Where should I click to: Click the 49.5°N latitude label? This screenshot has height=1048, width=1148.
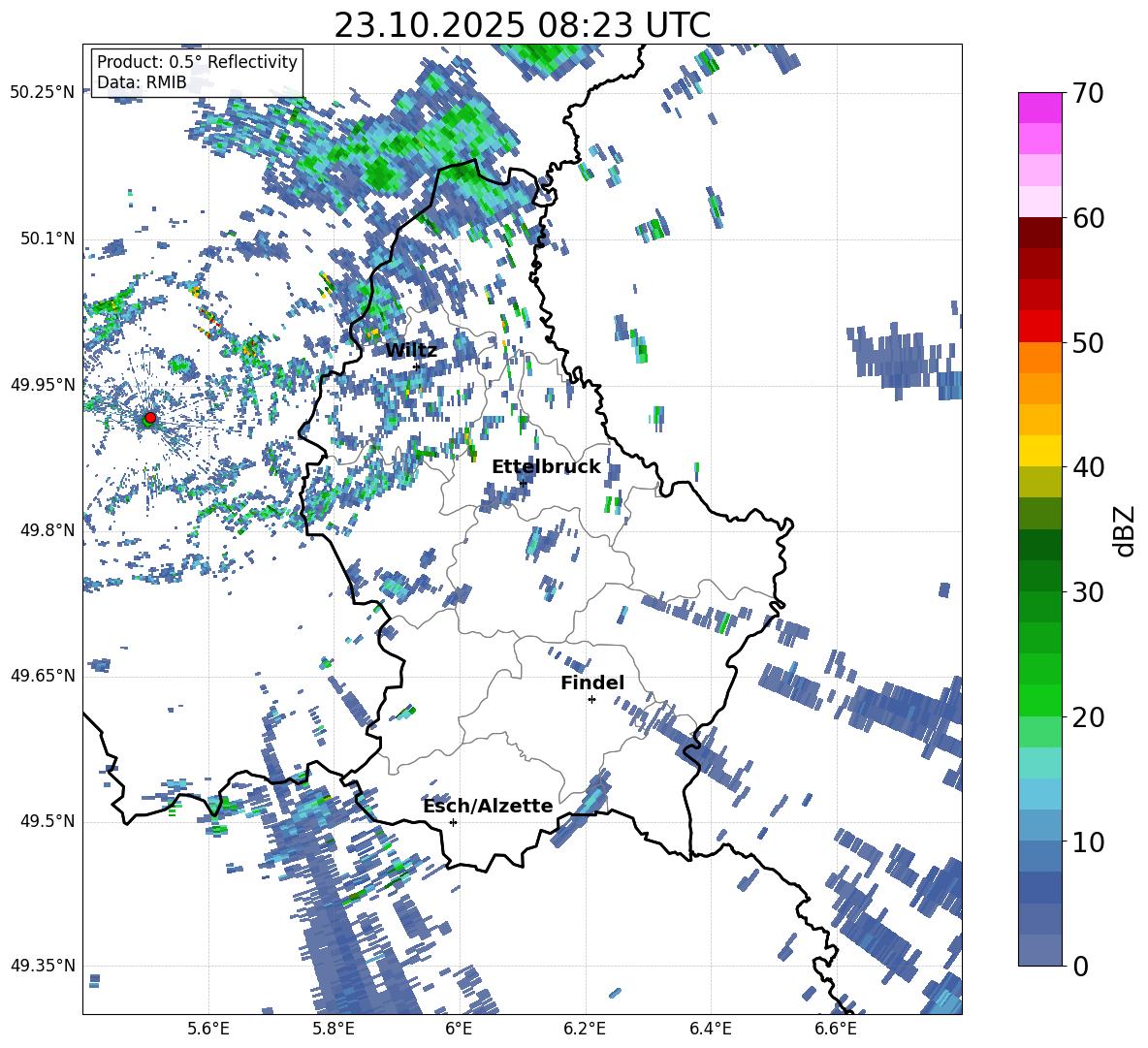click(x=48, y=821)
